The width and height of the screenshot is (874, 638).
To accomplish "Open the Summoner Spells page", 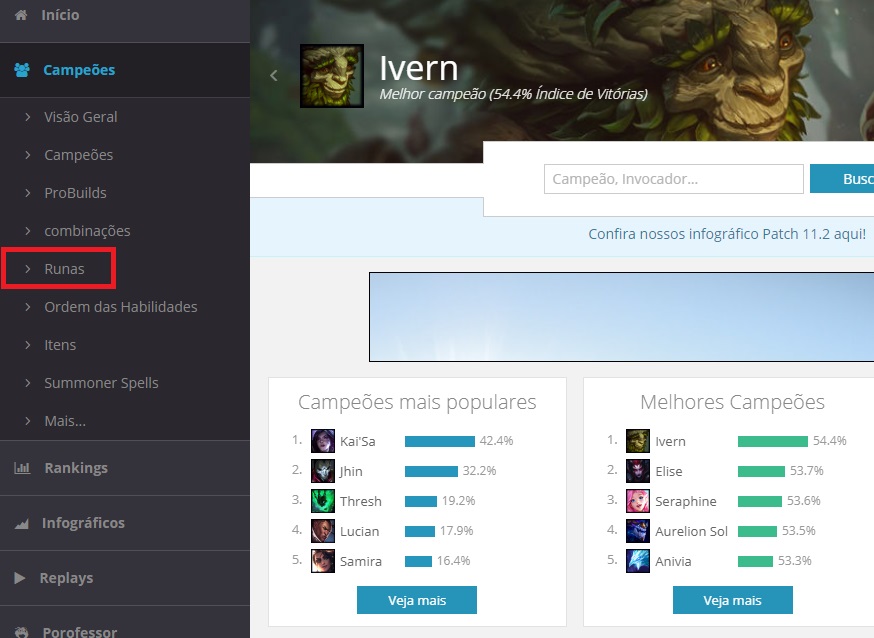I will pyautogui.click(x=101, y=383).
